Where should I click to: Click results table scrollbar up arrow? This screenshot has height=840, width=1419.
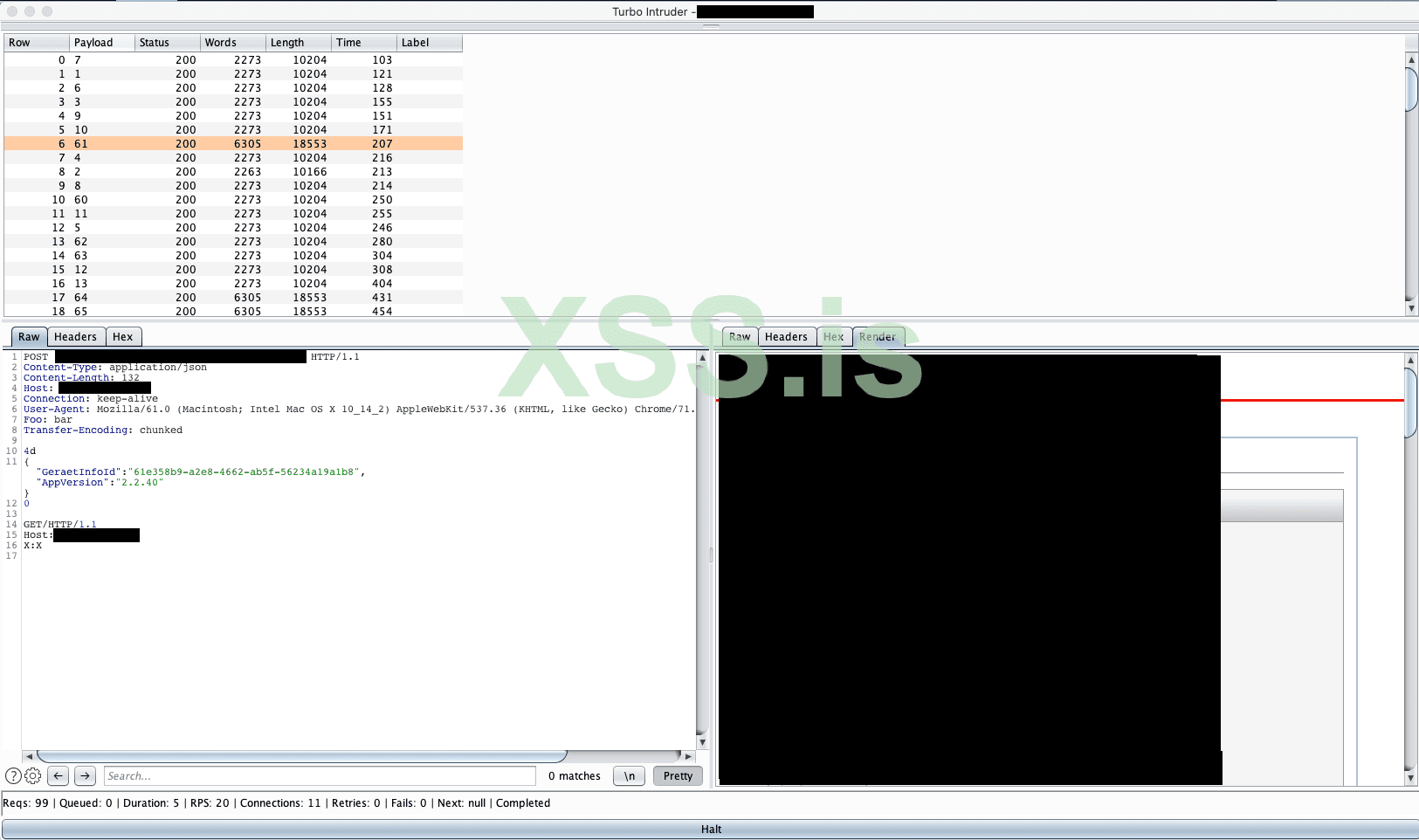pyautogui.click(x=1411, y=59)
